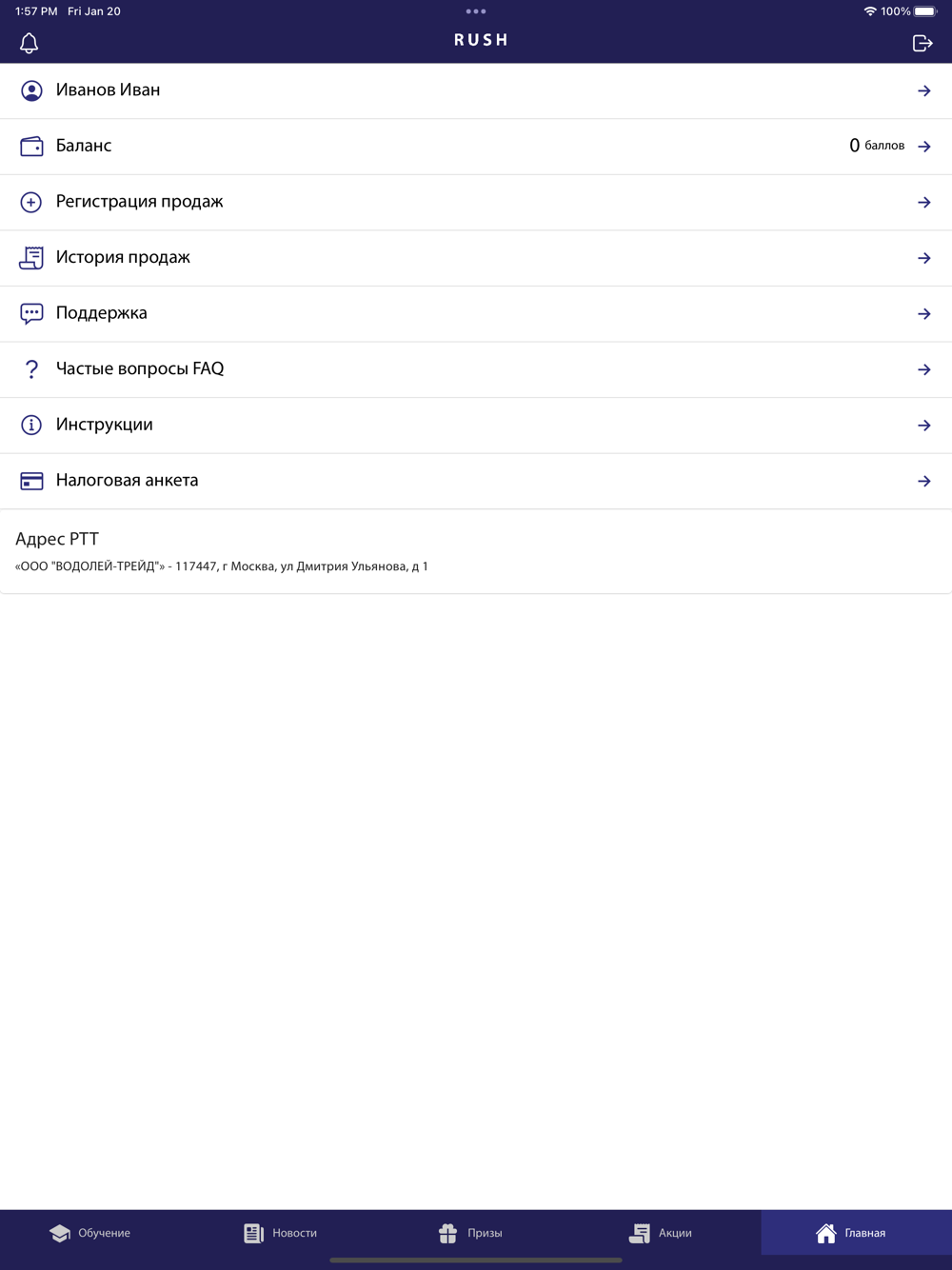Click the question mark FAQ icon
The image size is (952, 1270).
tap(31, 369)
